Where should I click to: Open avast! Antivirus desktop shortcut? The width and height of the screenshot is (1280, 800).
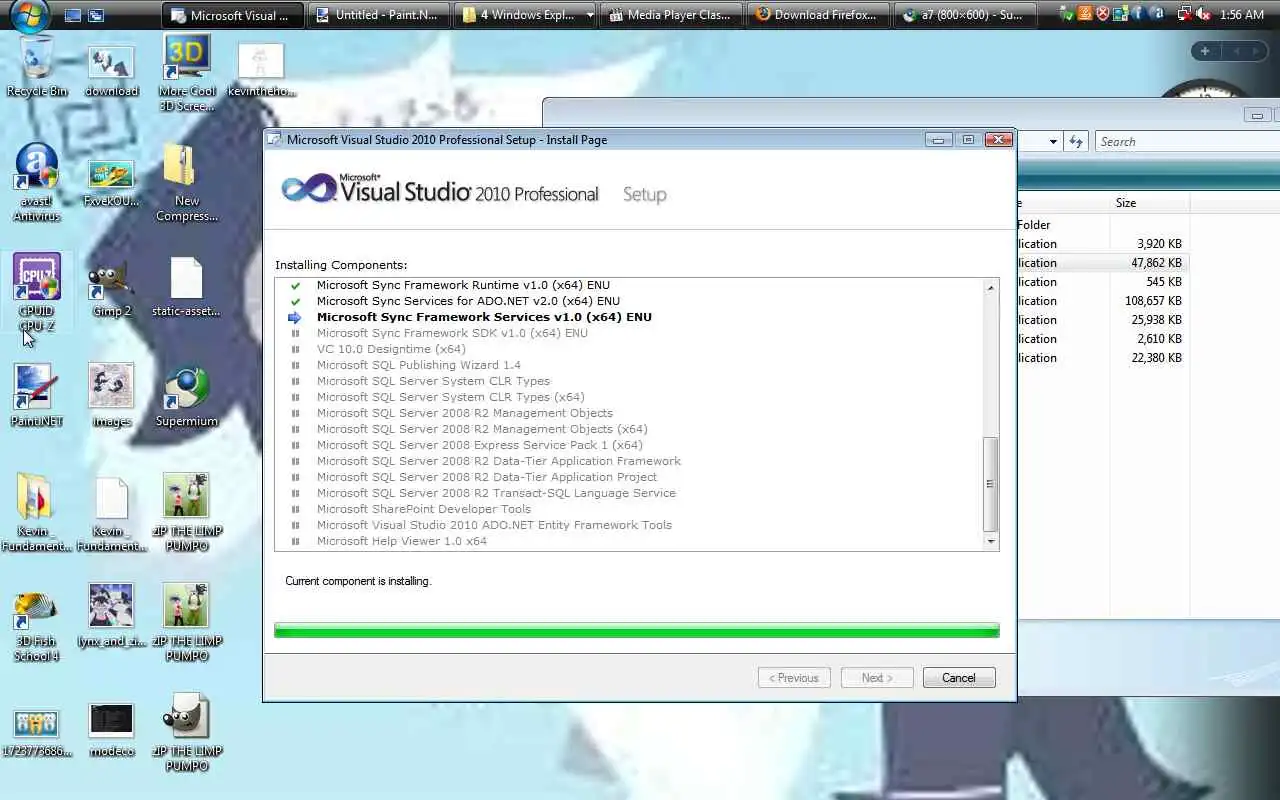coord(37,183)
